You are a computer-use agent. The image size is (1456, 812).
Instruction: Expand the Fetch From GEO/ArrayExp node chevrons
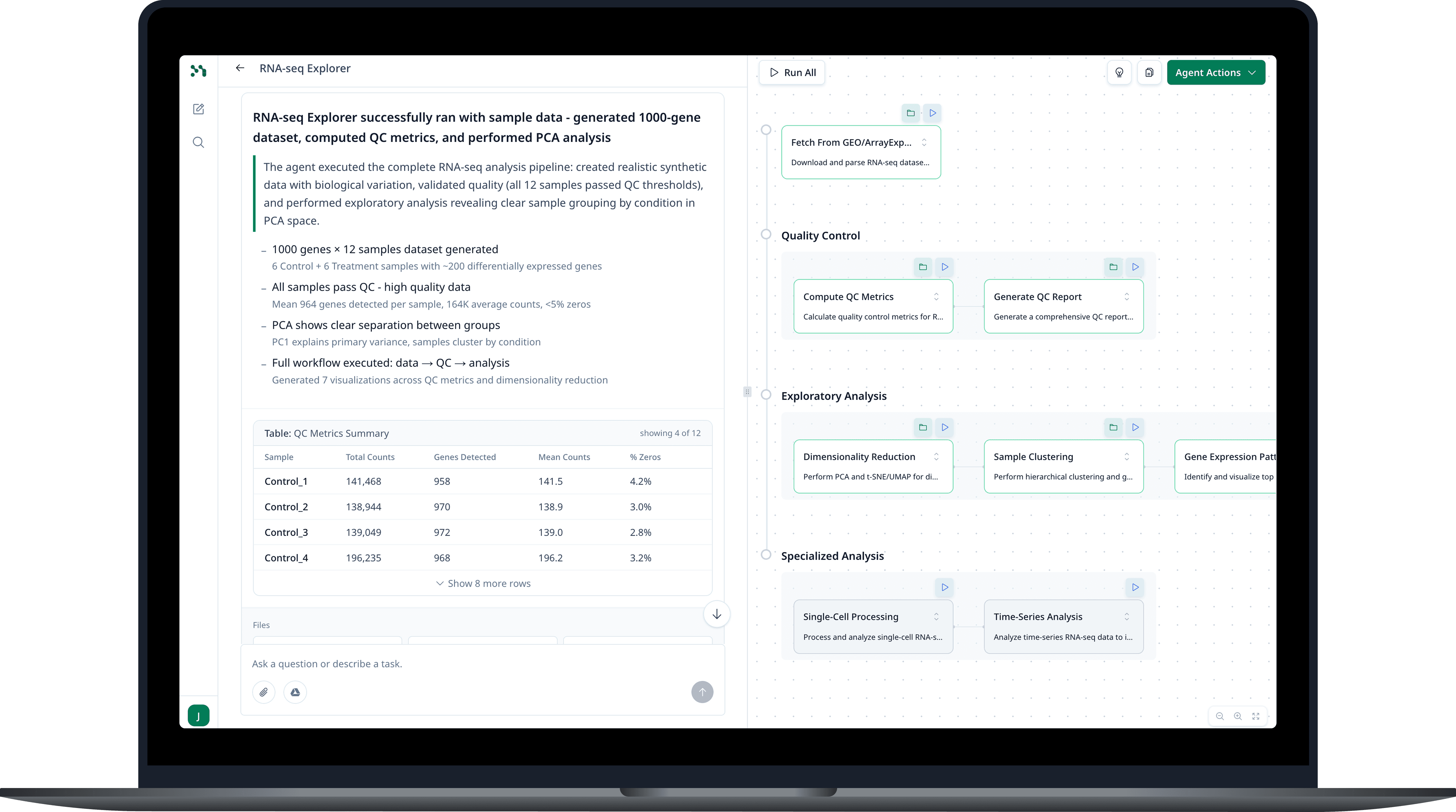click(924, 142)
